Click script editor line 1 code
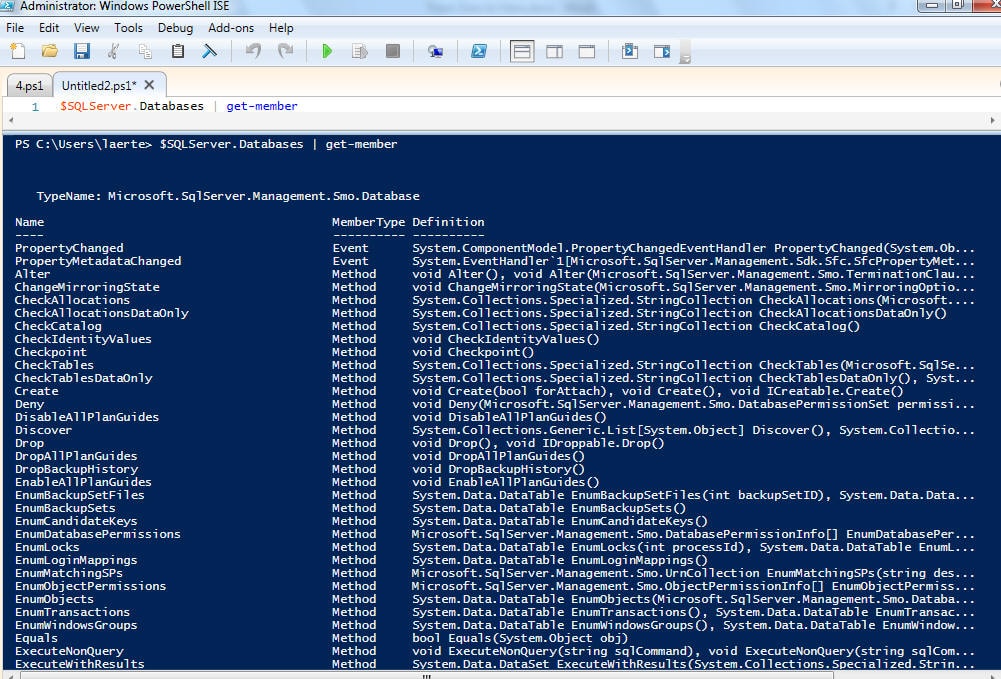1001x679 pixels. 179,106
